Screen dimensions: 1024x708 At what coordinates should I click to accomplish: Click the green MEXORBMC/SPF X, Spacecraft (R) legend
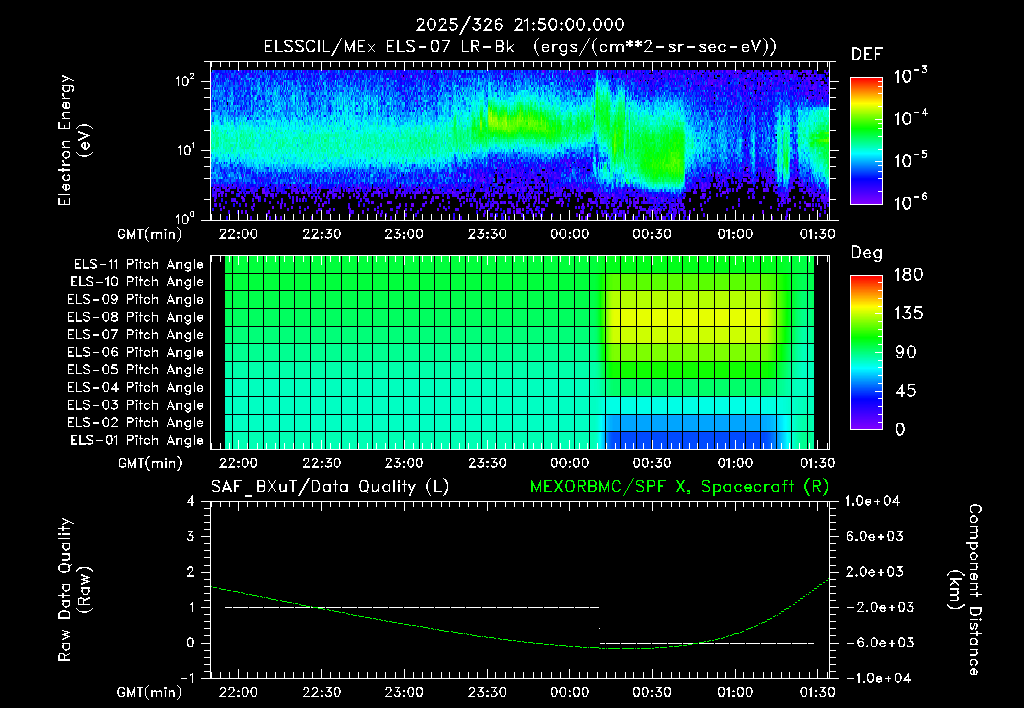pyautogui.click(x=679, y=487)
